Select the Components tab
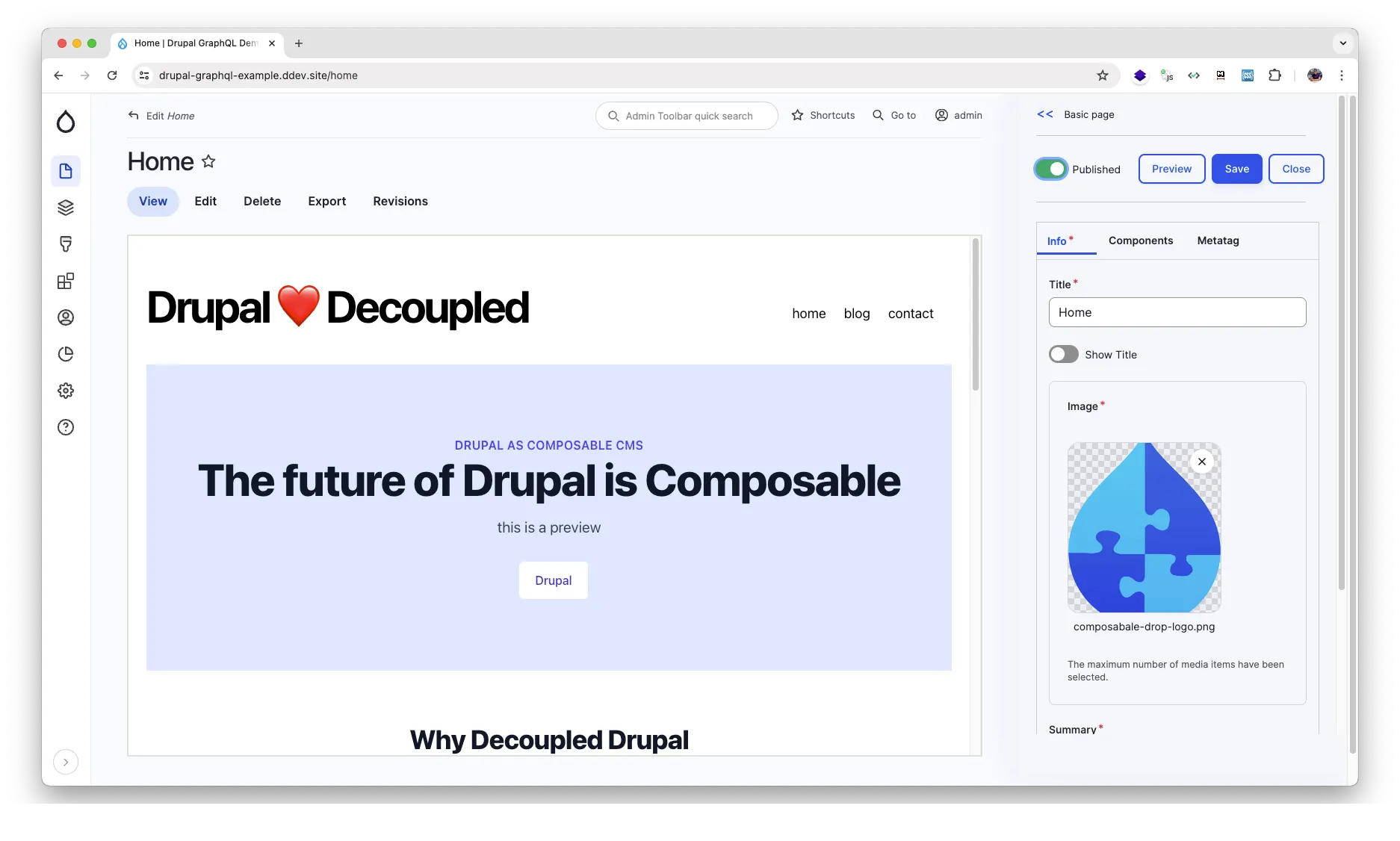The height and width of the screenshot is (841, 1400). point(1141,240)
